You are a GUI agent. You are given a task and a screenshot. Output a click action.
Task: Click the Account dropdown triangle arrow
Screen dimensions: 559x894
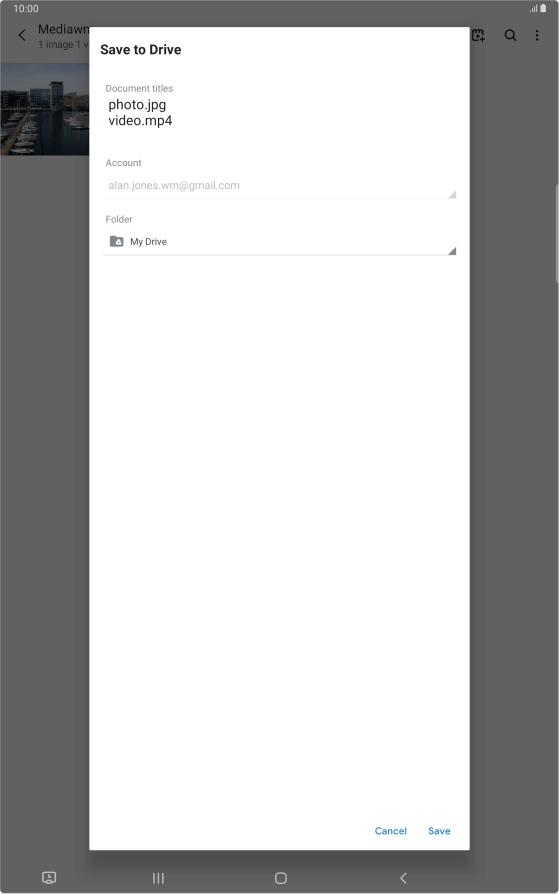pos(452,194)
